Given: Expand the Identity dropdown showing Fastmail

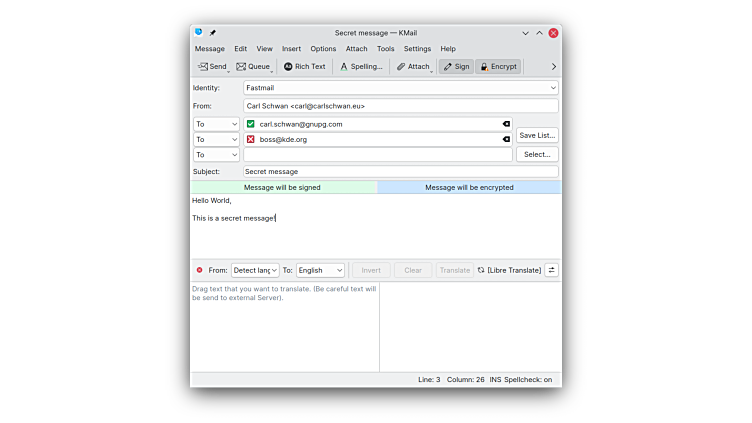Looking at the screenshot, I should pos(400,88).
